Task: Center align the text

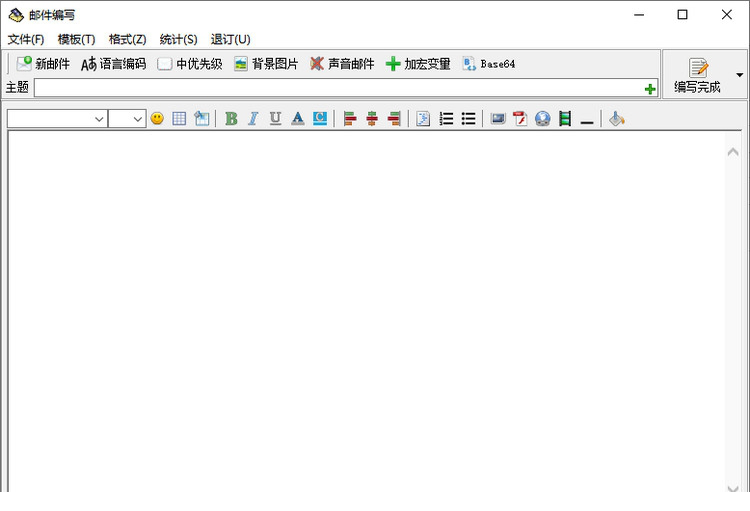Action: pos(372,118)
